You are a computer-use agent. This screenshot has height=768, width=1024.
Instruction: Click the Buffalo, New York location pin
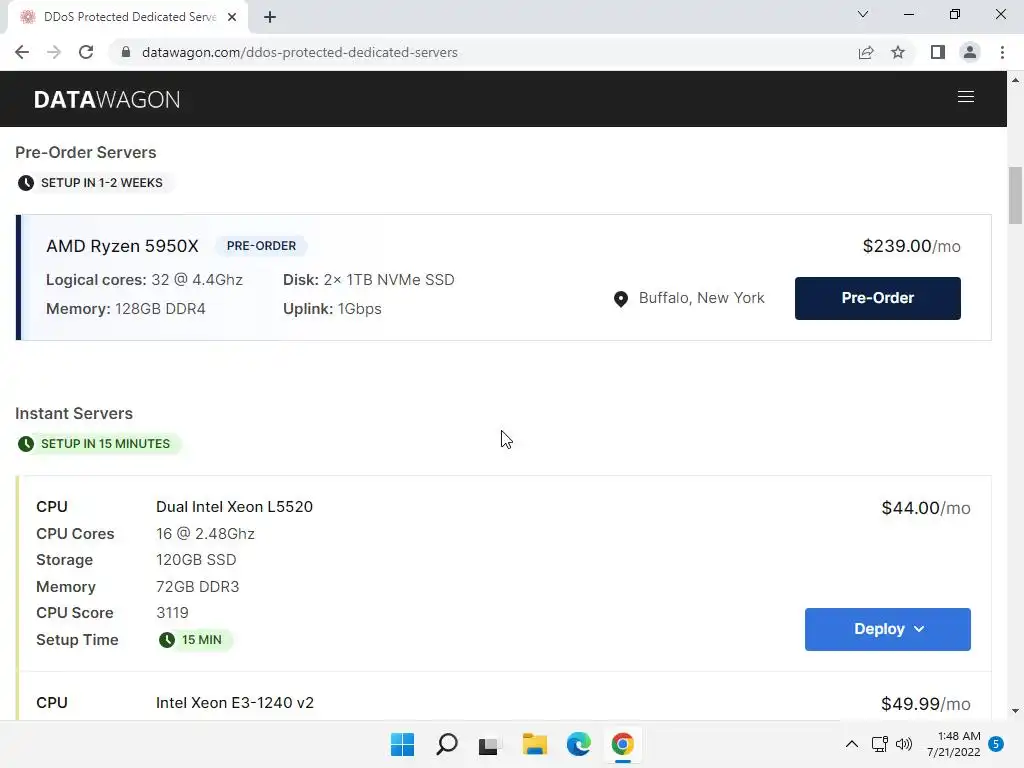621,298
